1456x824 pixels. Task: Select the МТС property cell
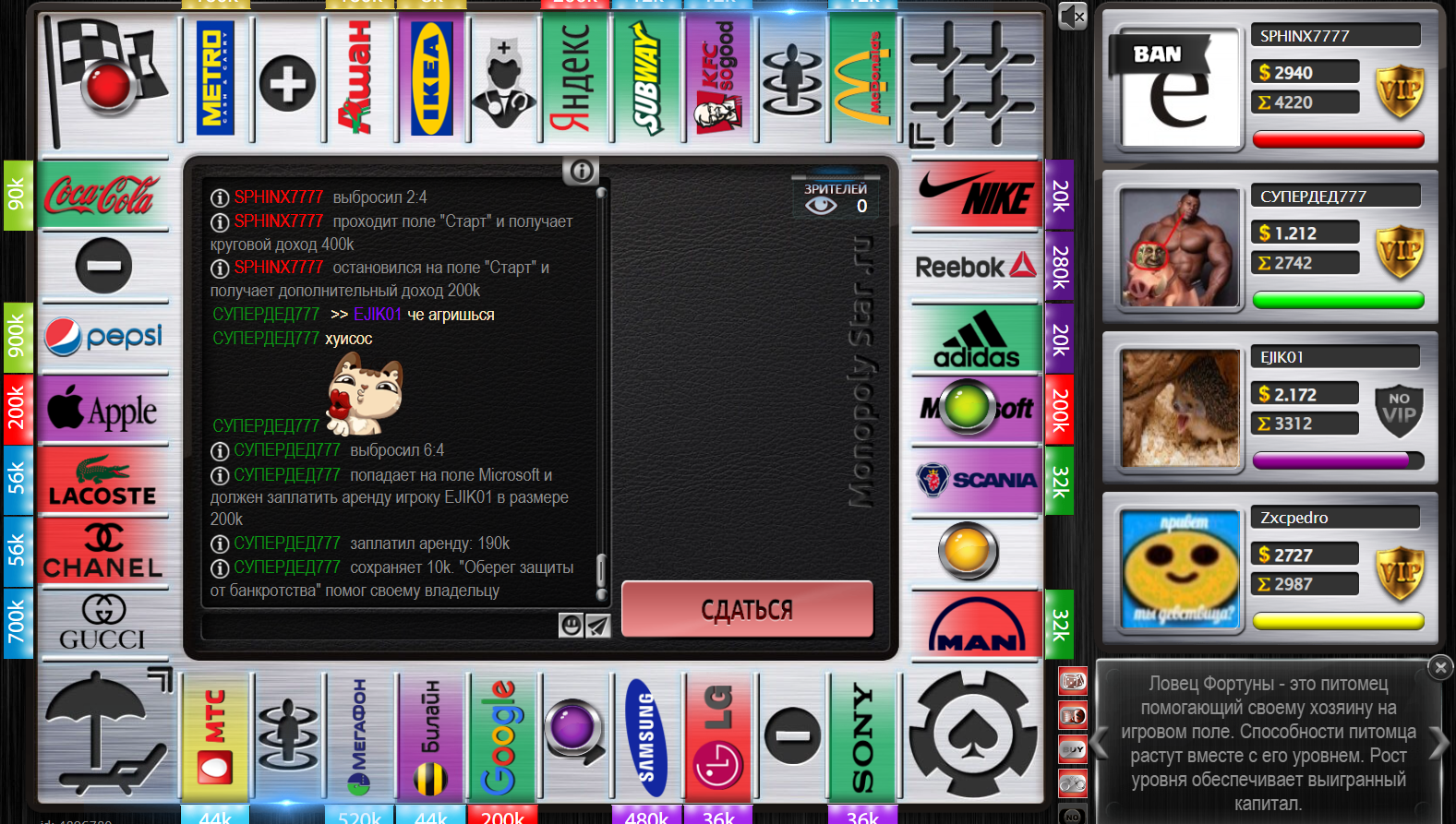pos(217,737)
